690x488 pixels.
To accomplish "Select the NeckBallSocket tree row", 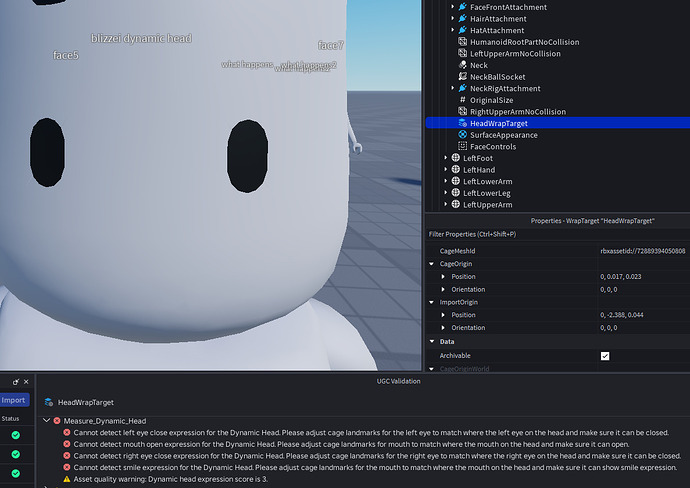I will tap(558, 77).
